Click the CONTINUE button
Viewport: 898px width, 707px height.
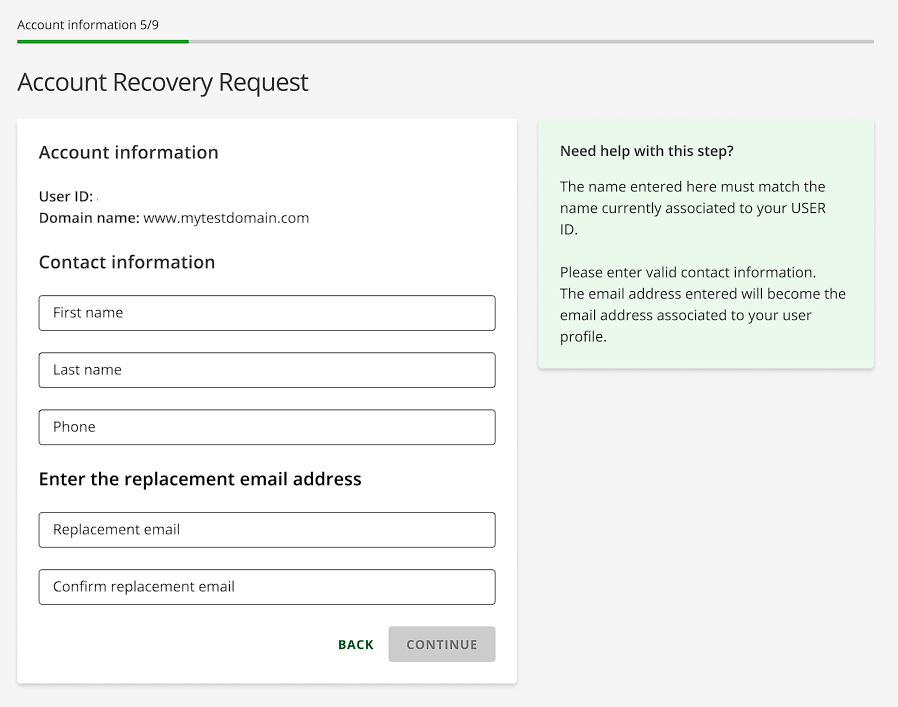[x=441, y=644]
